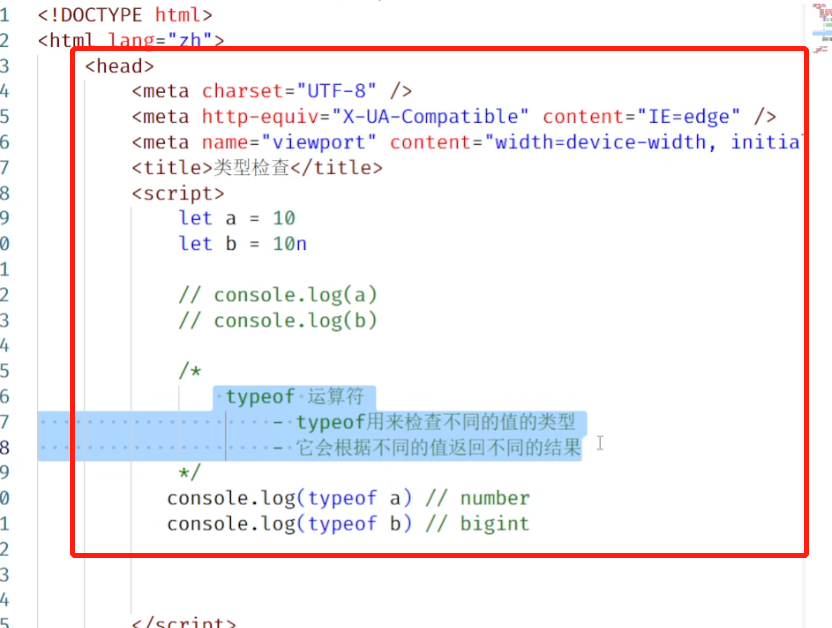The height and width of the screenshot is (628, 832).
Task: Click the '// bigint' trailing comment
Action: [478, 524]
